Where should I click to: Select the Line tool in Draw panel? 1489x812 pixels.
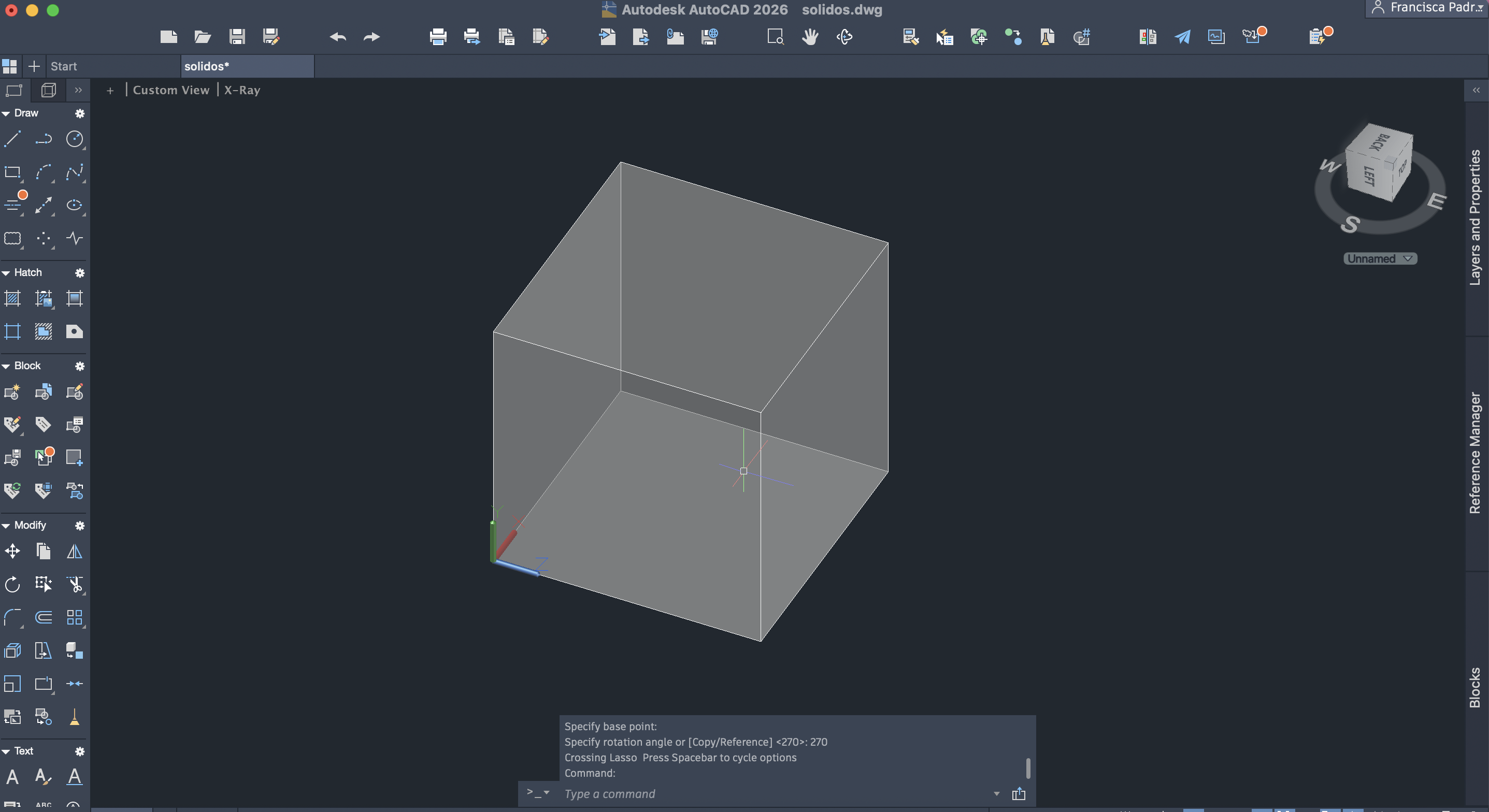click(13, 139)
